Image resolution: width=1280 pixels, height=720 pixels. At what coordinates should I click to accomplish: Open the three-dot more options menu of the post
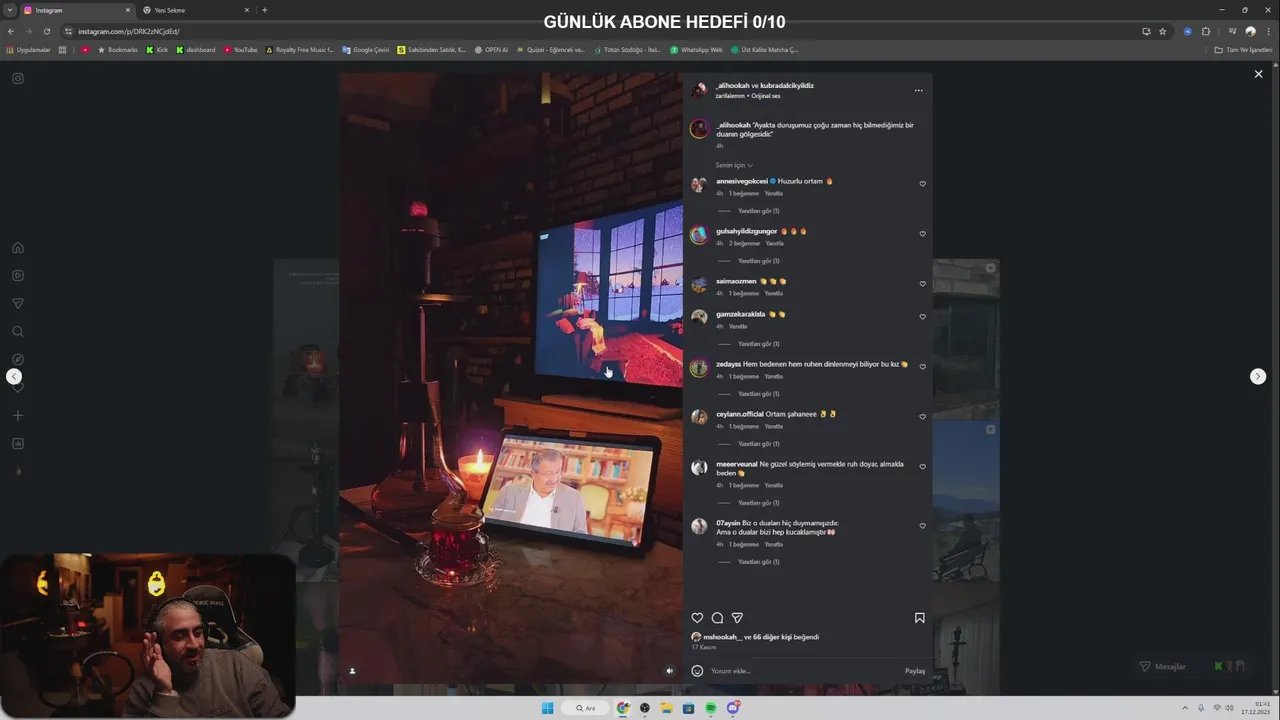tap(918, 91)
